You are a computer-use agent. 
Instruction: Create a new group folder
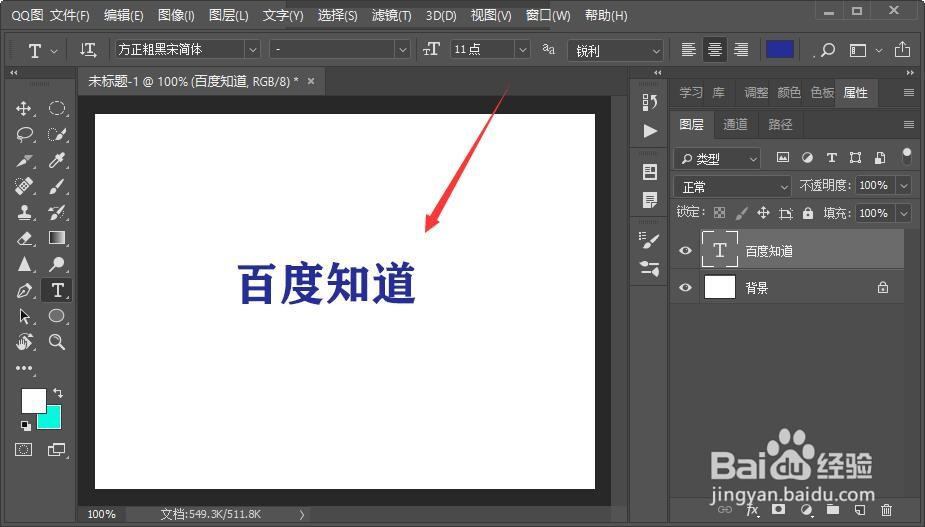coord(832,510)
